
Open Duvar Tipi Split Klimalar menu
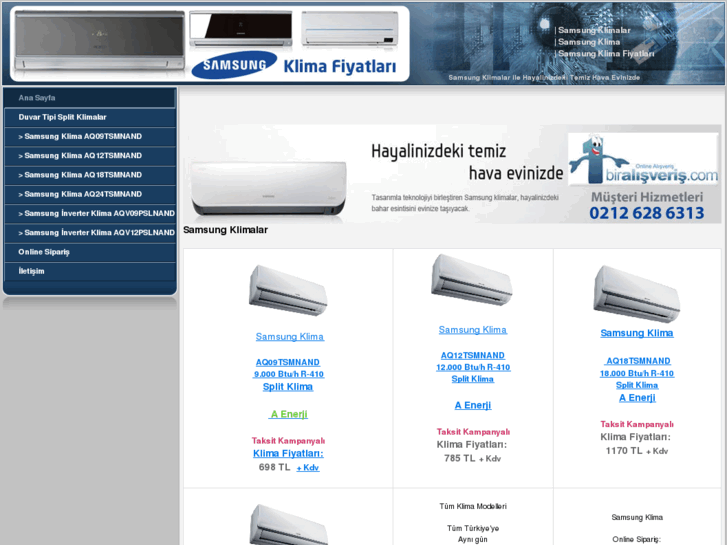point(89,117)
